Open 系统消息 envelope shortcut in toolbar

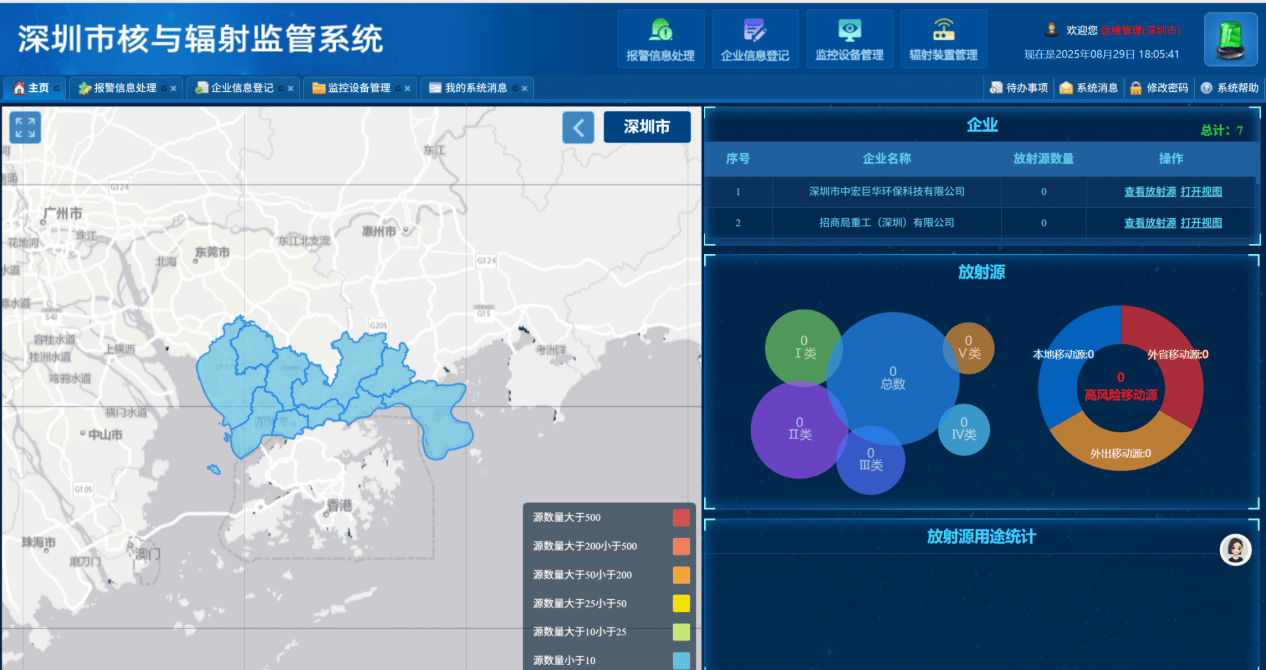[1089, 88]
